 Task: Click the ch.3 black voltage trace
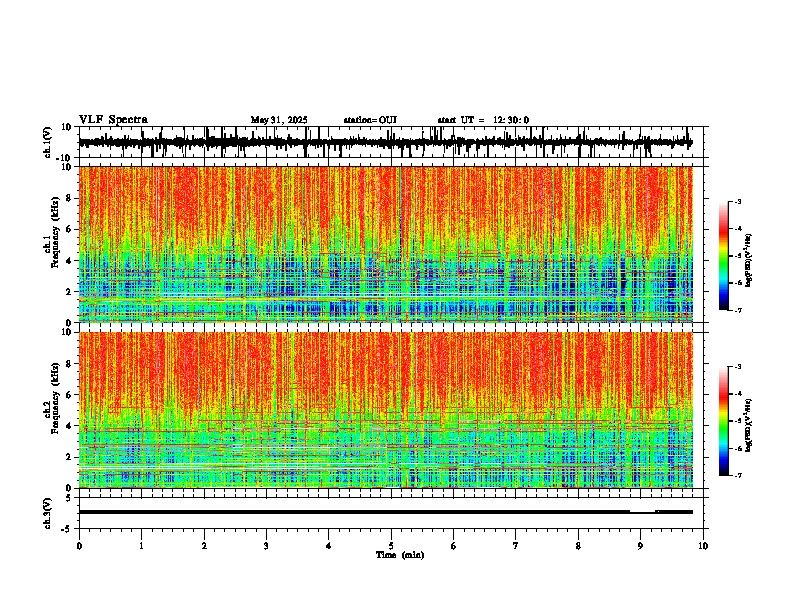tap(386, 512)
